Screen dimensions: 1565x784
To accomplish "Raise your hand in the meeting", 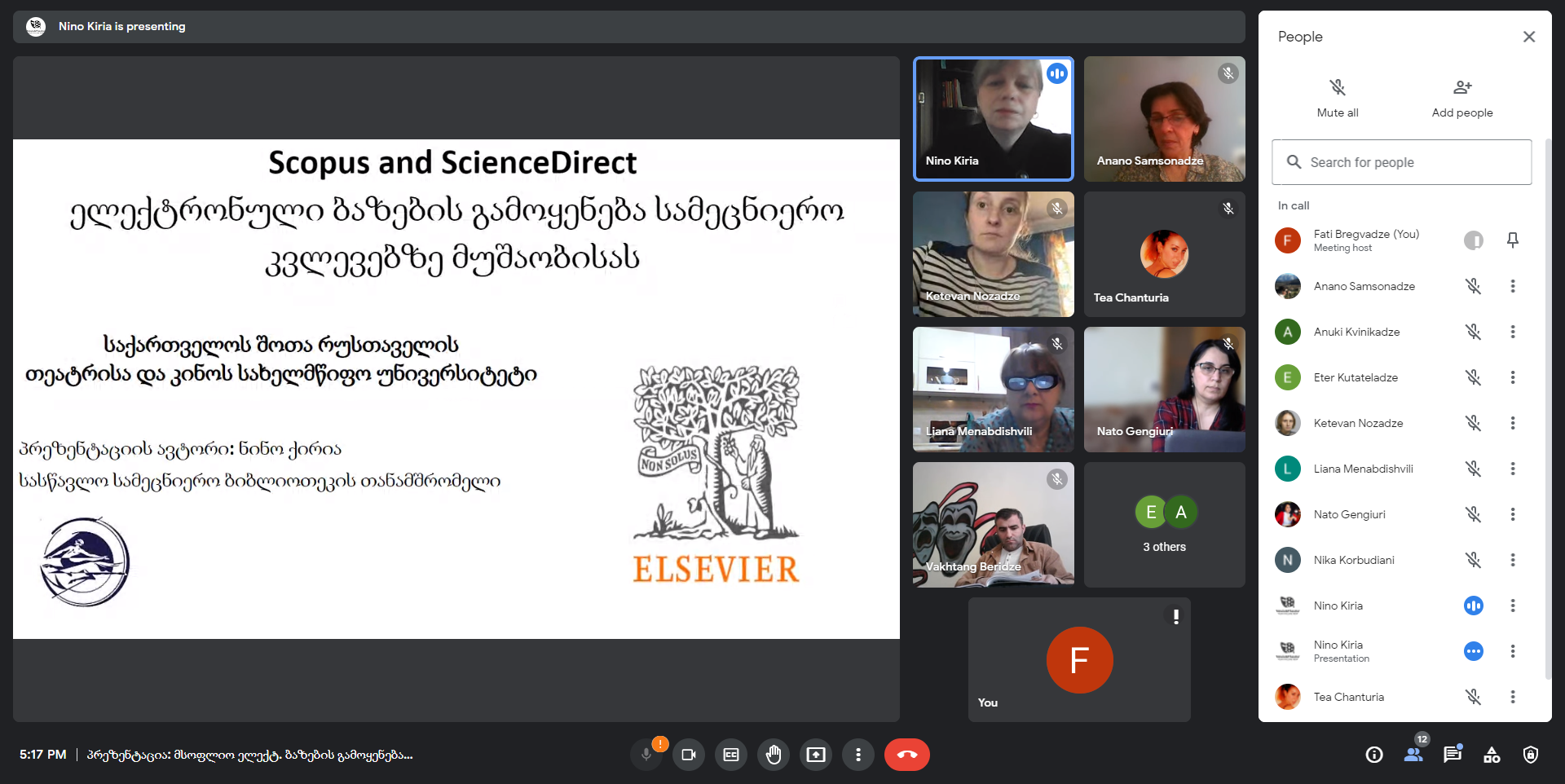I will click(774, 755).
